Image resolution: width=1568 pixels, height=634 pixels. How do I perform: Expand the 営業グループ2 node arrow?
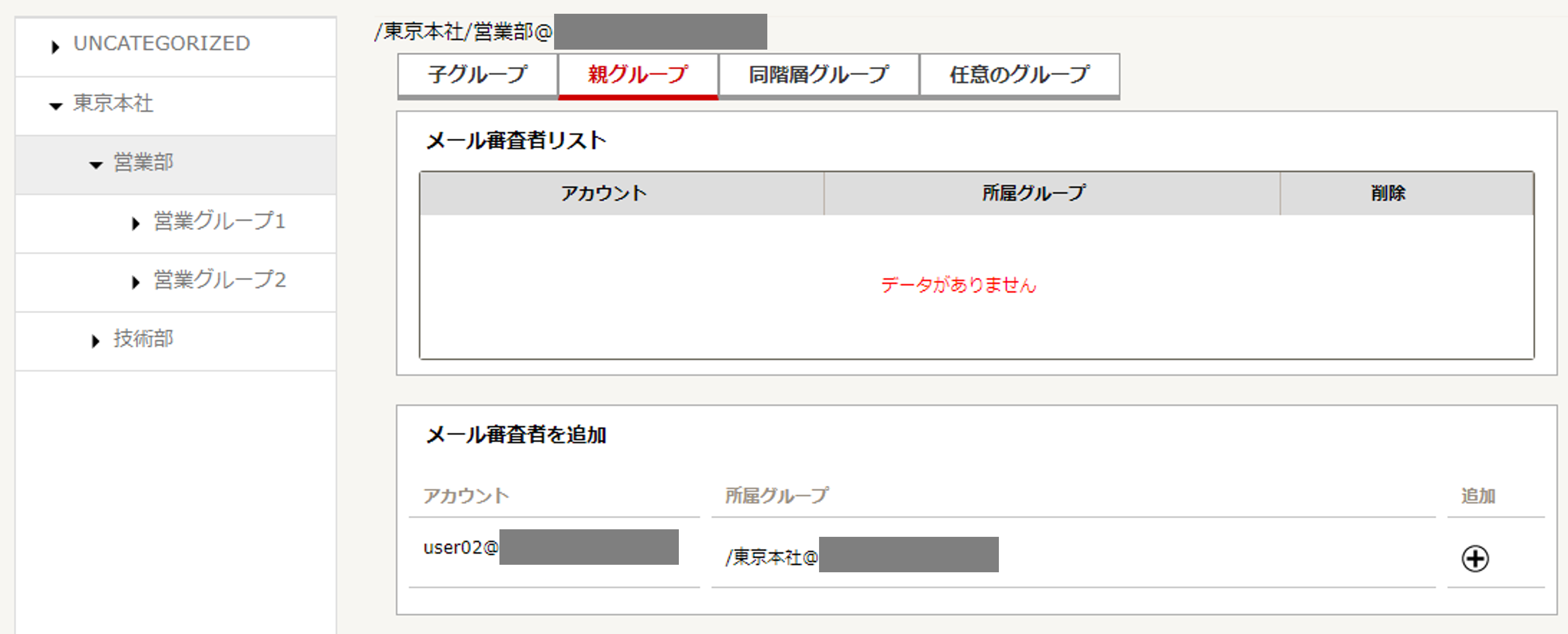136,282
